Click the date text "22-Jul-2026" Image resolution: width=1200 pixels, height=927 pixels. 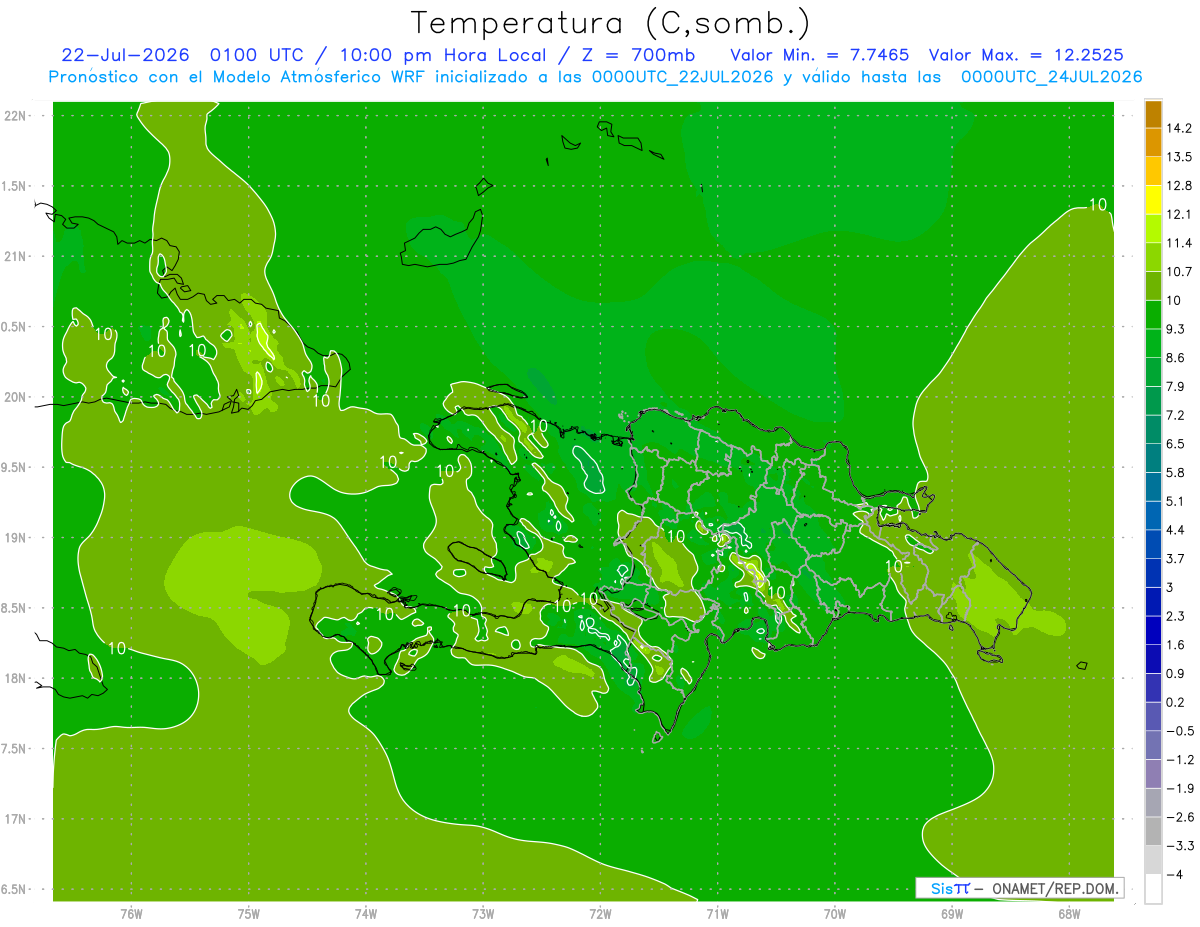(125, 55)
